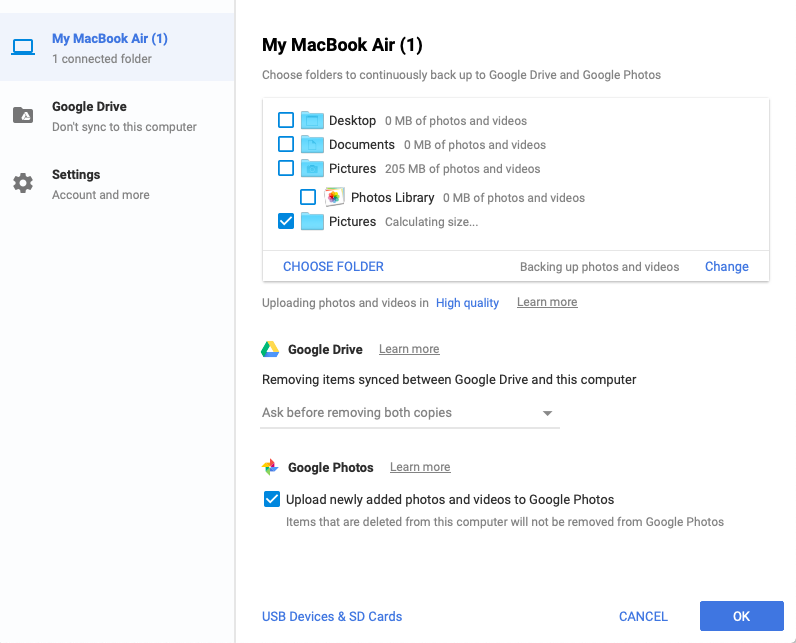
Task: Click the CANCEL button
Action: click(x=643, y=616)
